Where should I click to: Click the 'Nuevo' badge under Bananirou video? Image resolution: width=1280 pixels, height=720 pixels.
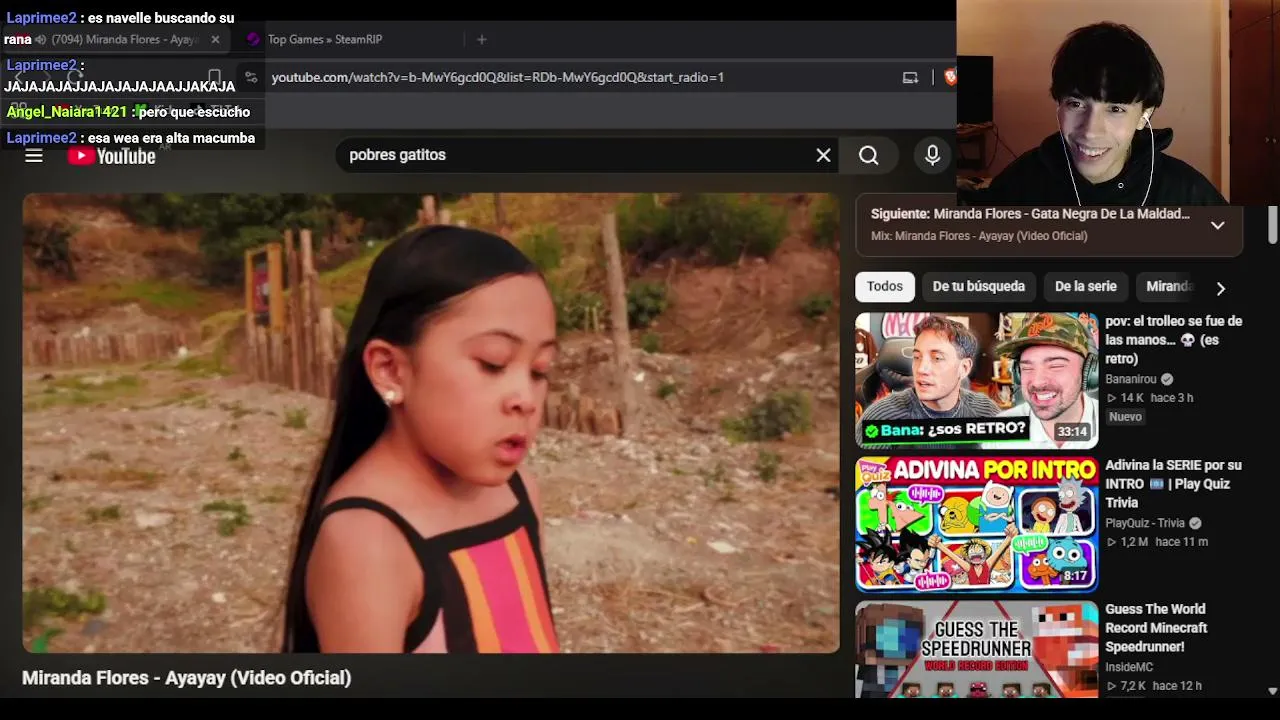click(x=1125, y=417)
